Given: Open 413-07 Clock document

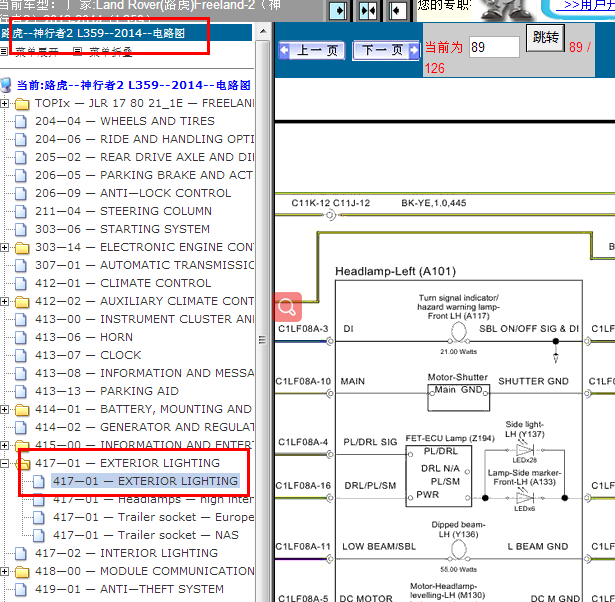Looking at the screenshot, I should click(88, 355).
